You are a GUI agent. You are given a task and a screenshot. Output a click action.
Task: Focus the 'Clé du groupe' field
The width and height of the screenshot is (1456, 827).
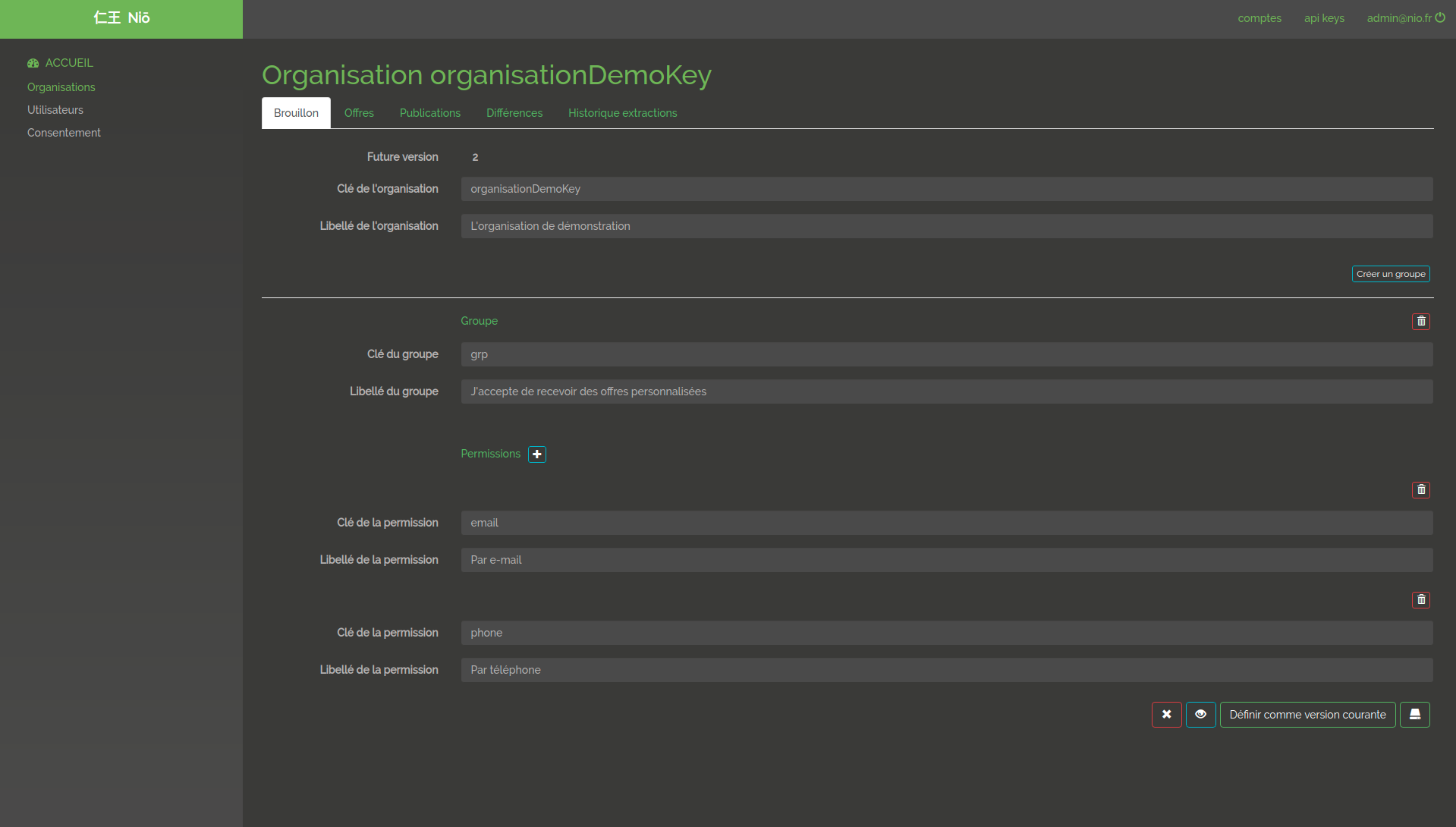[946, 354]
